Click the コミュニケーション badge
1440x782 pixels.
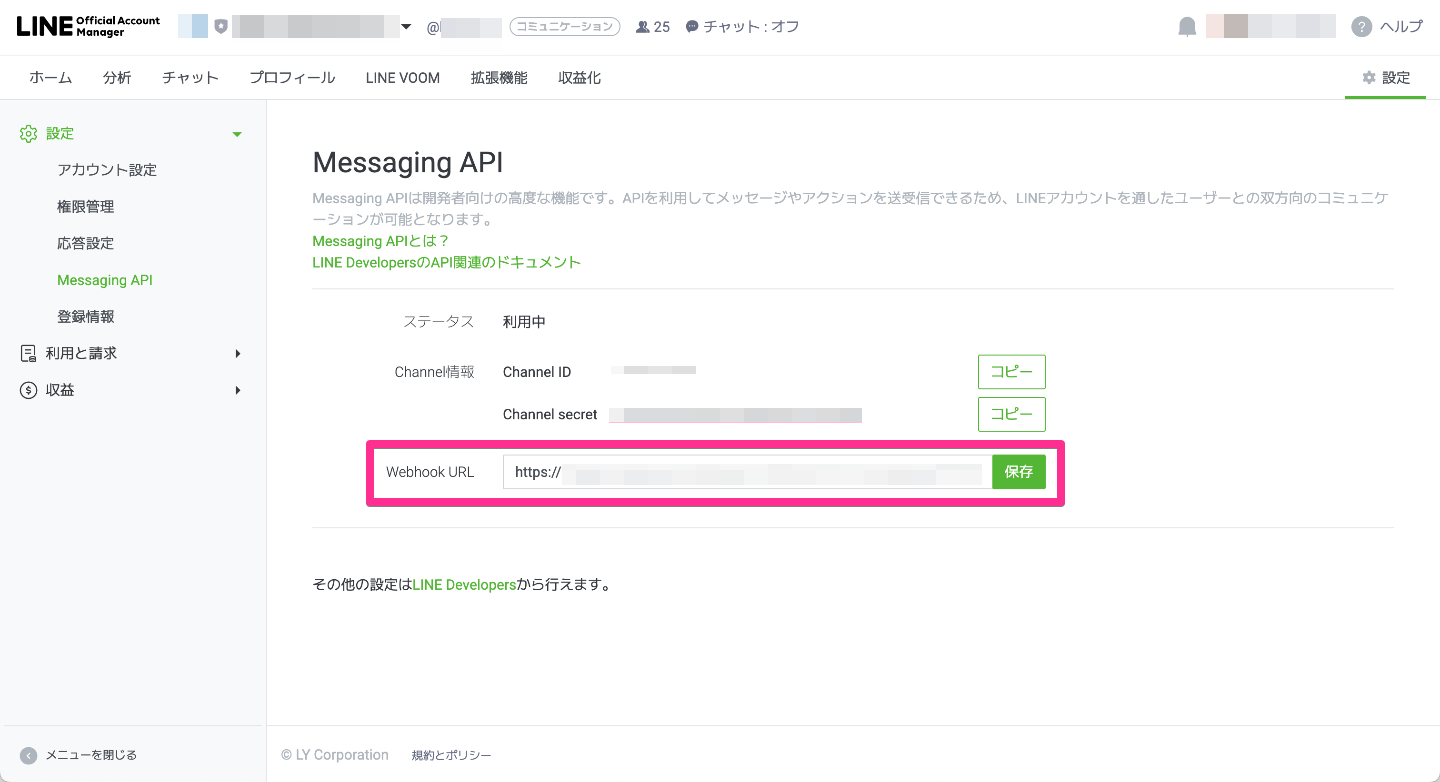[x=565, y=27]
